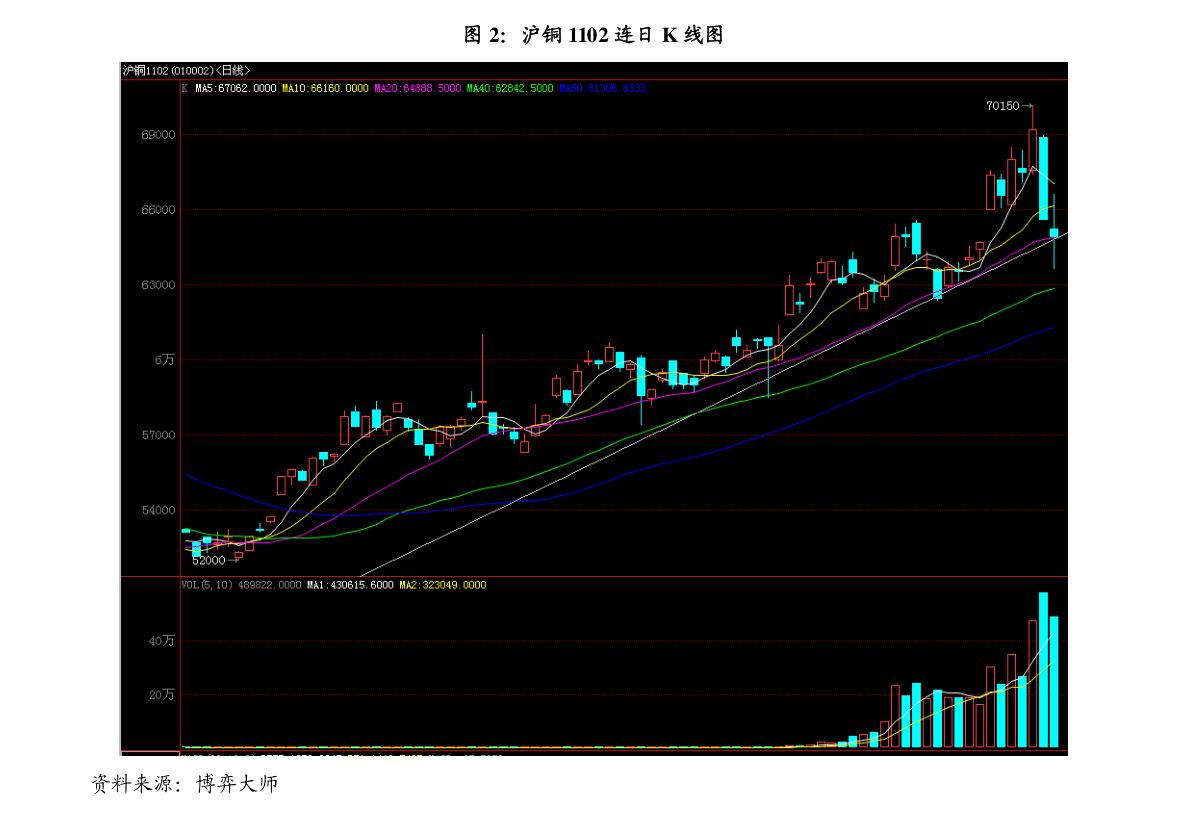Viewport: 1191px width, 818px height.
Task: Click the 40万 volume axis label
Action: click(162, 641)
